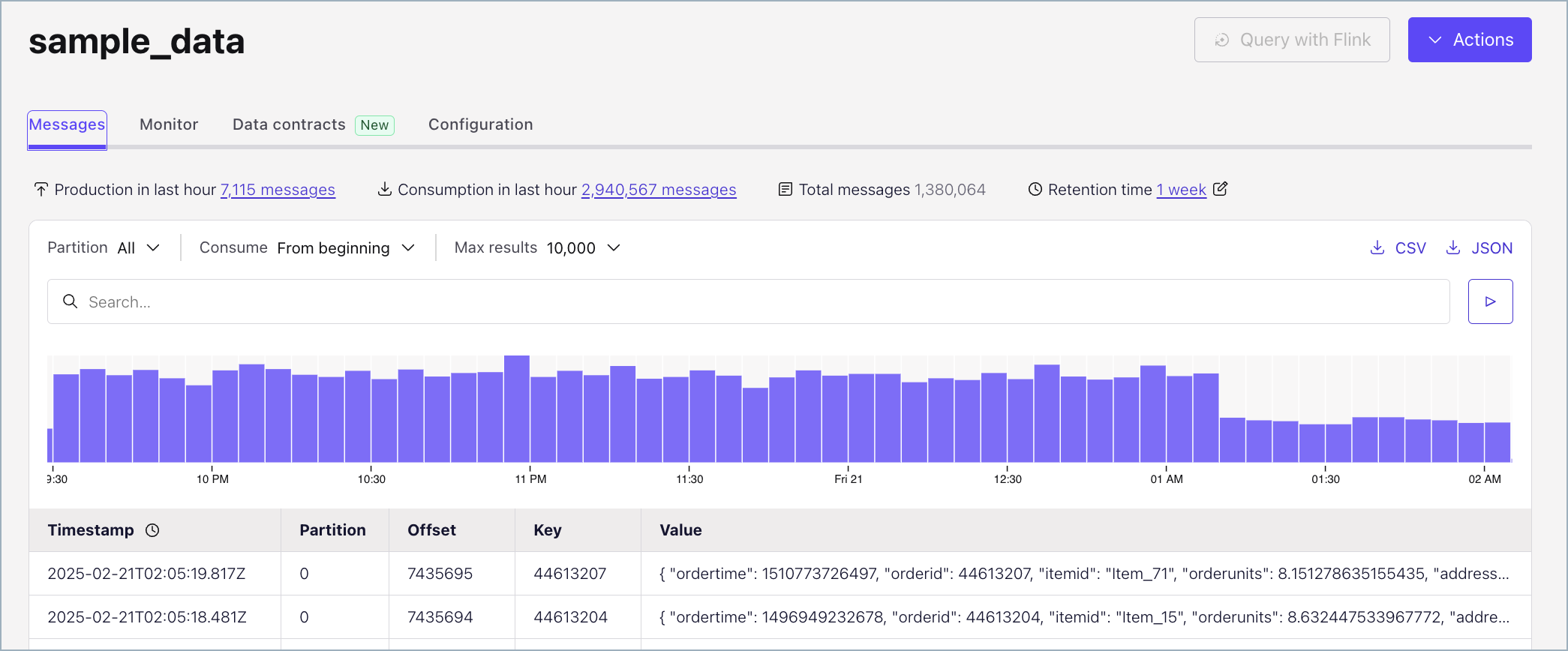Open the Data contracts tab
This screenshot has height=651, width=1568.
point(289,124)
